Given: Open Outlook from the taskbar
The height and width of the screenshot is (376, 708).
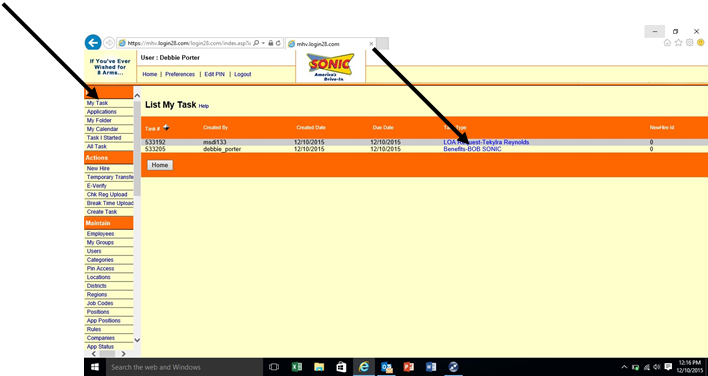Looking at the screenshot, I should pos(387,367).
